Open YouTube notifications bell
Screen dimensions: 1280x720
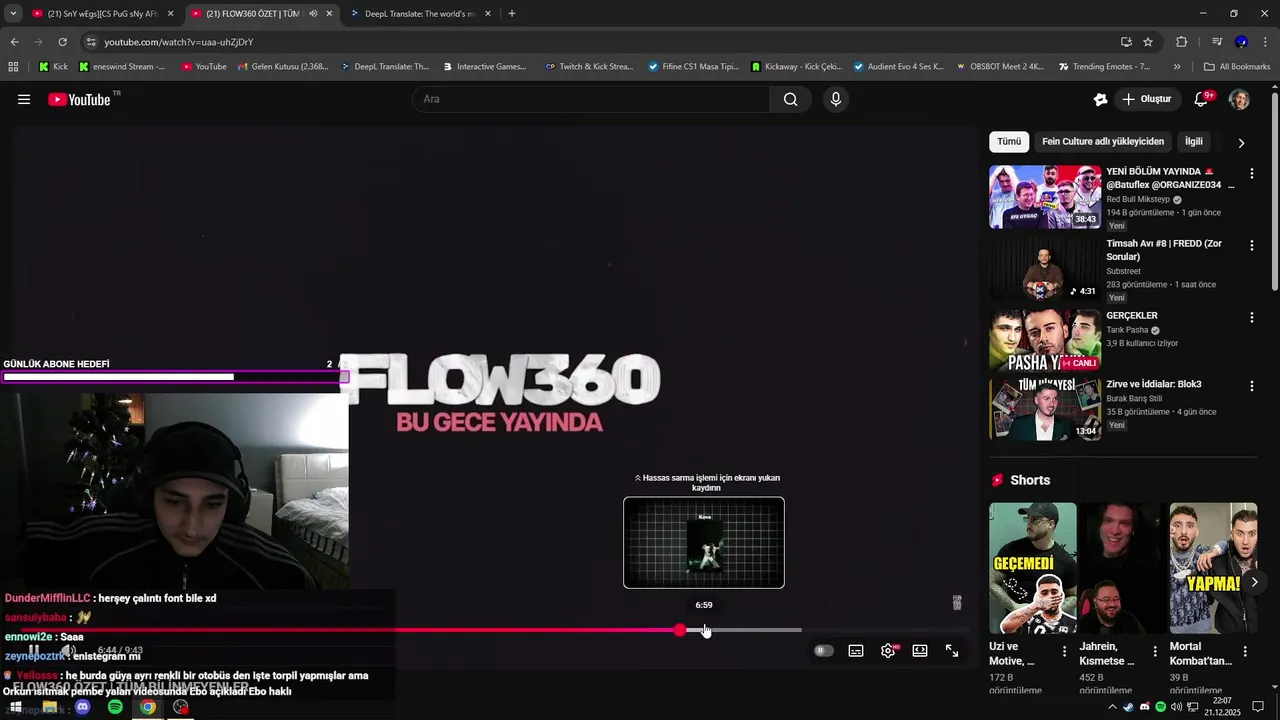pyautogui.click(x=1202, y=99)
